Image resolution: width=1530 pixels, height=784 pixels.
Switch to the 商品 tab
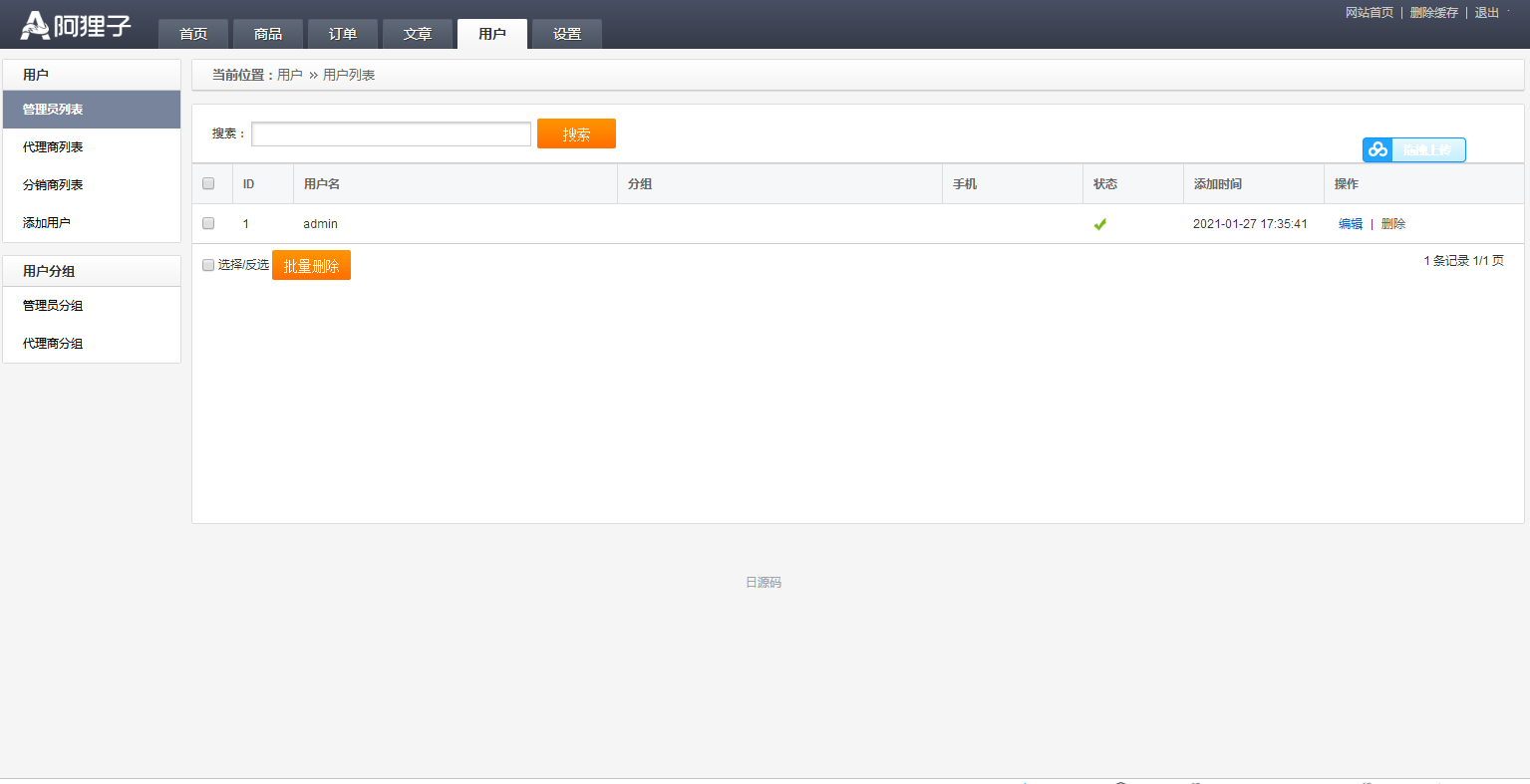point(267,33)
